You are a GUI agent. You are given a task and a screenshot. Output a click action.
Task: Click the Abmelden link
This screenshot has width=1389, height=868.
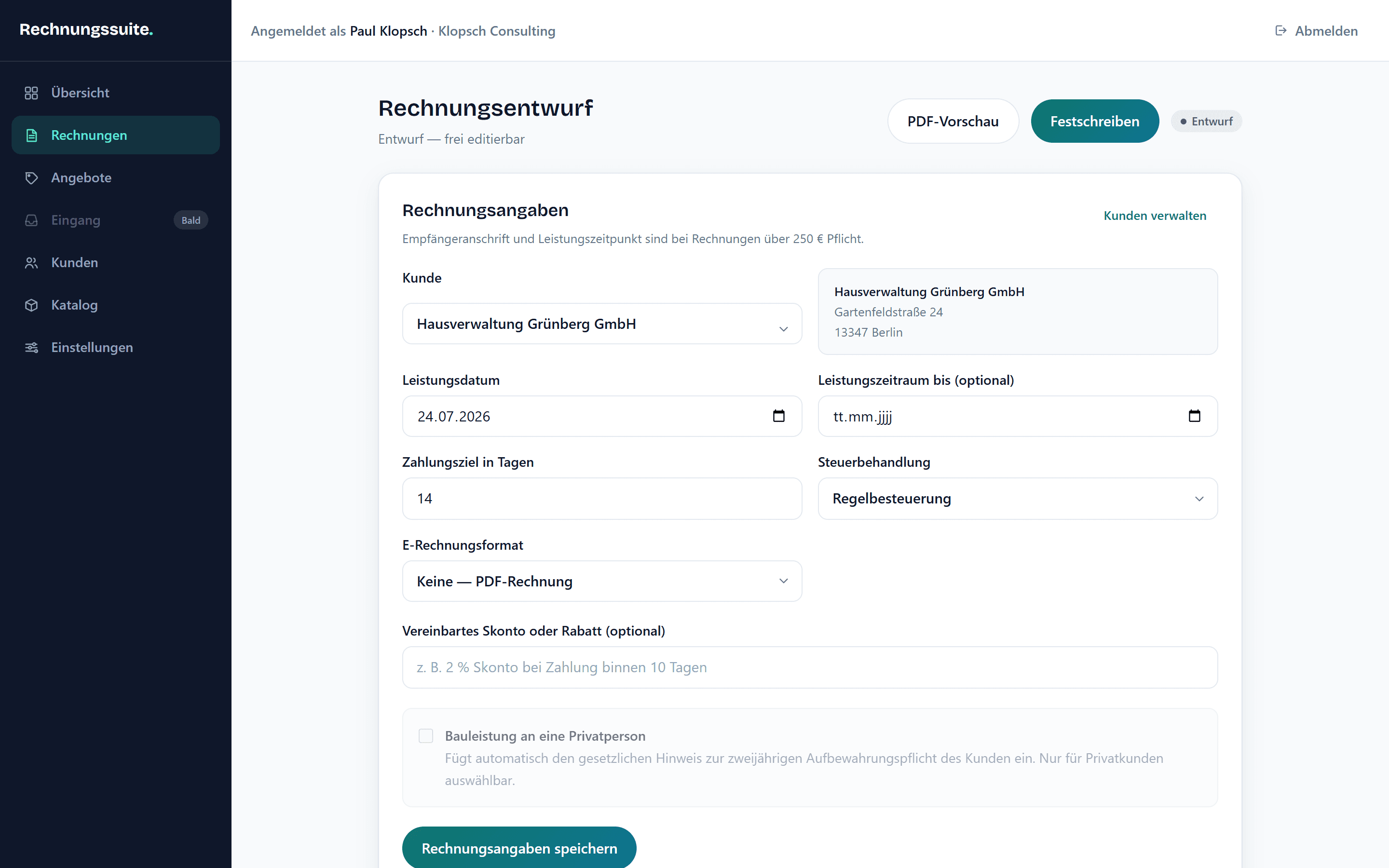click(x=1316, y=30)
